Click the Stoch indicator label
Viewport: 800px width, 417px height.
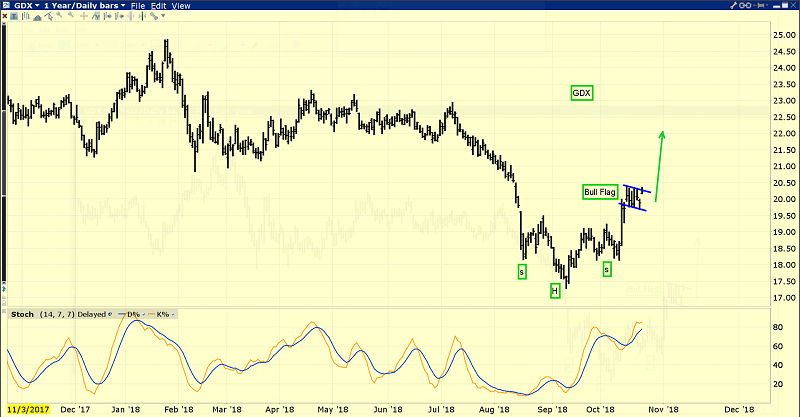tap(22, 315)
